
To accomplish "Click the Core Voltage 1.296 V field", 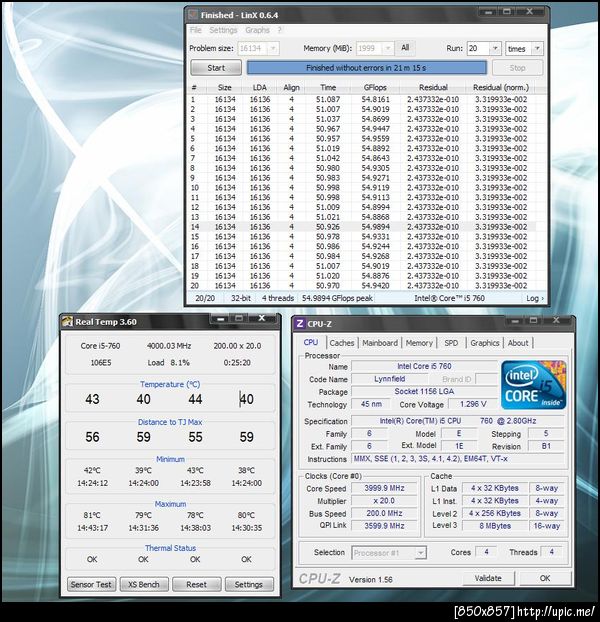I will [x=473, y=404].
